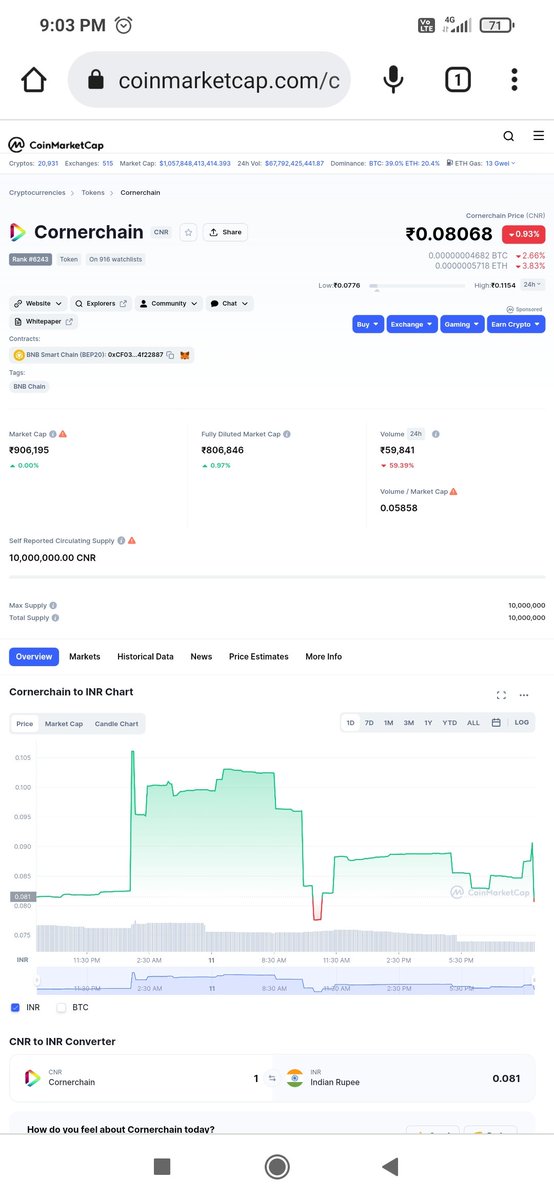Click the Total Supply info icon

click(x=55, y=618)
